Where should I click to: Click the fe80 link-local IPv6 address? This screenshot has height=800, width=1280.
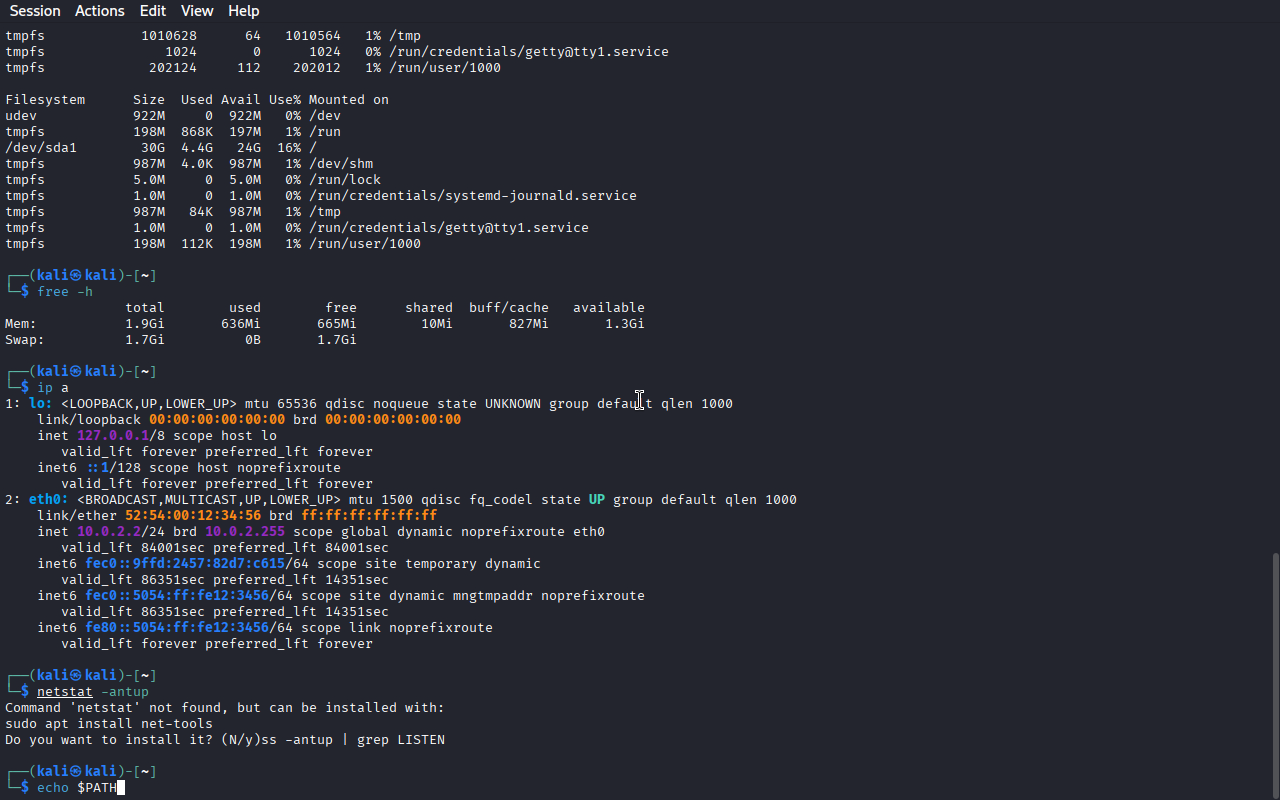(177, 628)
